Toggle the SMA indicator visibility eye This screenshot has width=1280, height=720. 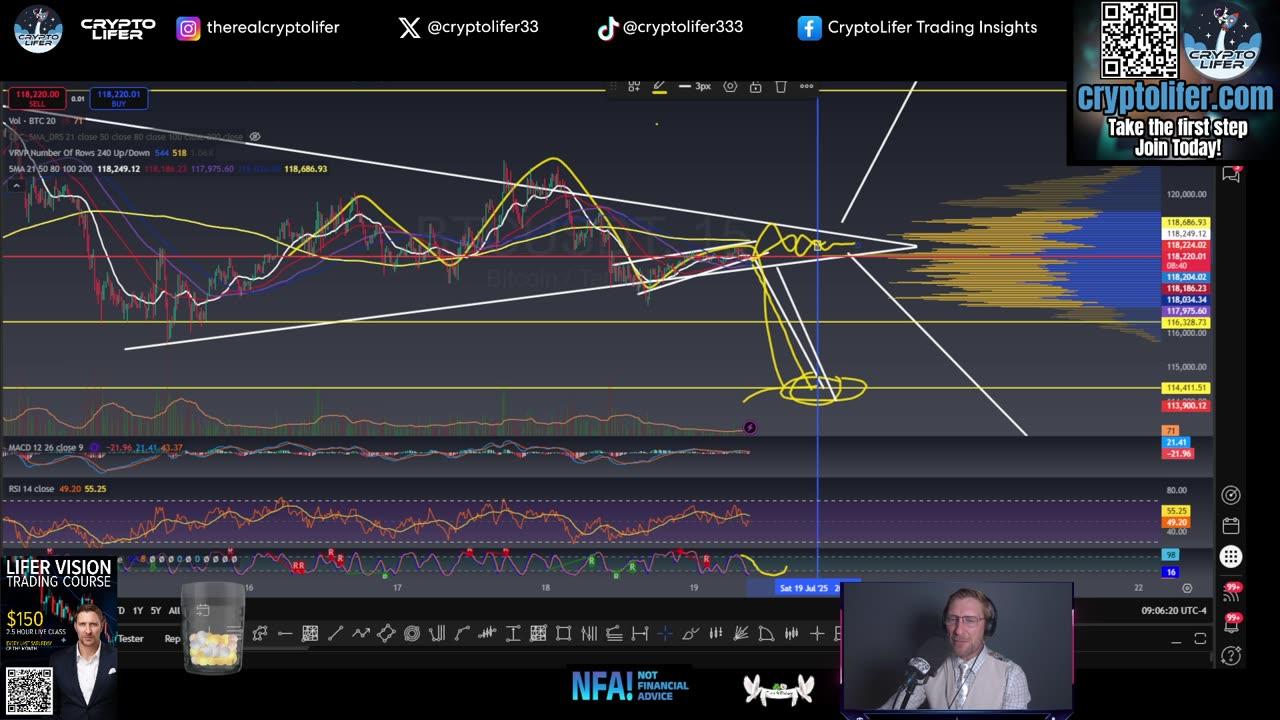tap(255, 137)
